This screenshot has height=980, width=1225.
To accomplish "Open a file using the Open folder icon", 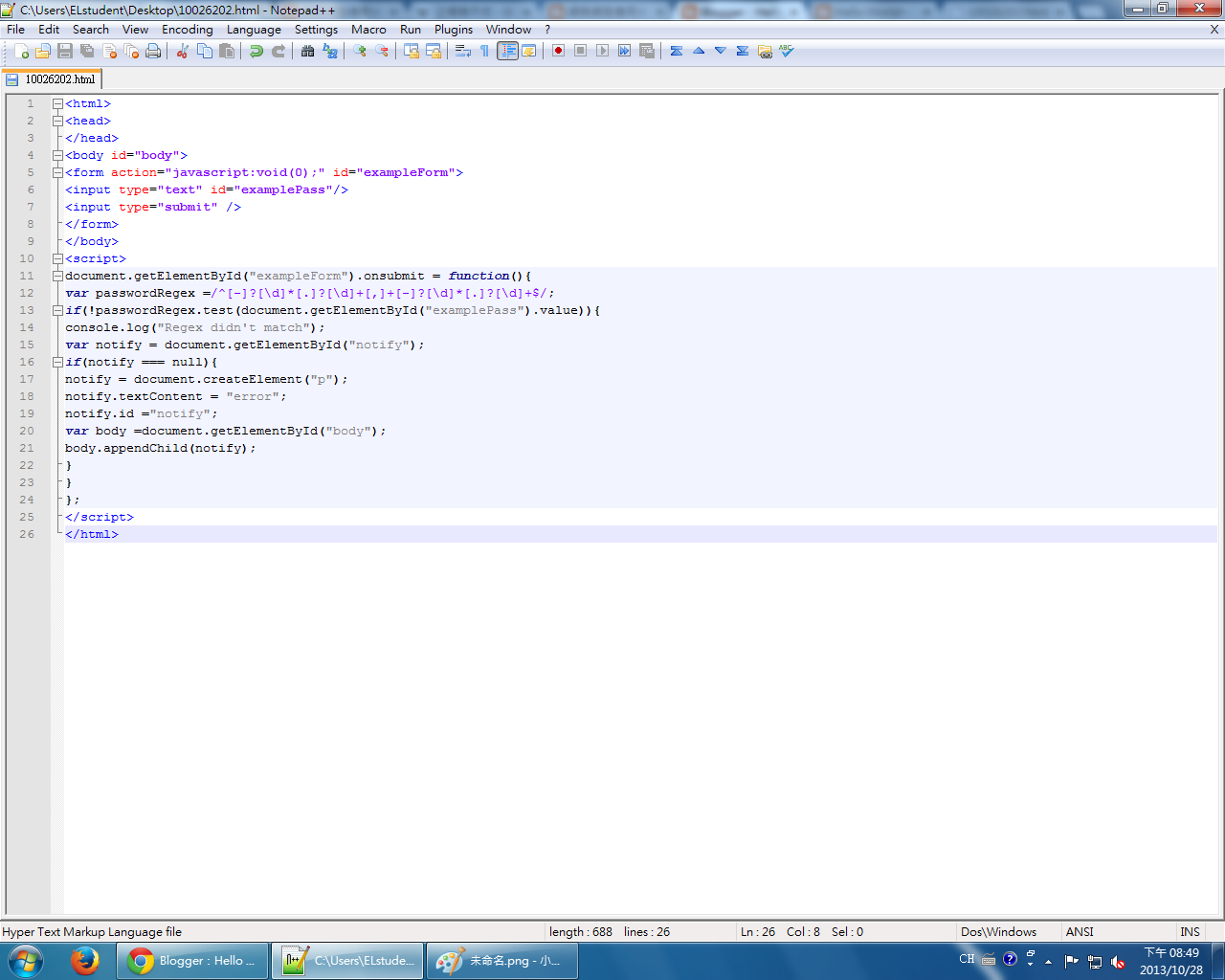I will tap(43, 51).
